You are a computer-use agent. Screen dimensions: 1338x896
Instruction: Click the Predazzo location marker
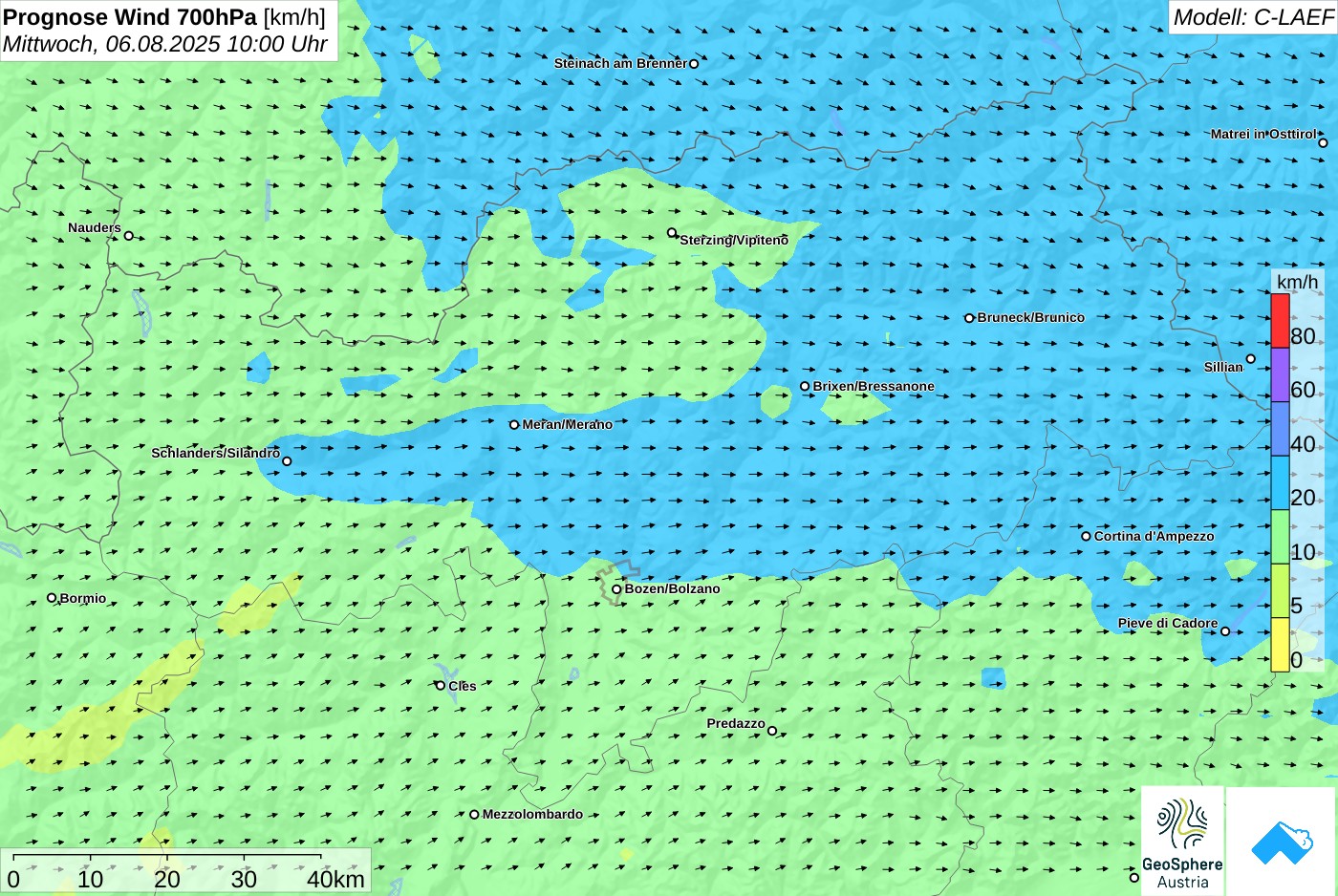772,731
